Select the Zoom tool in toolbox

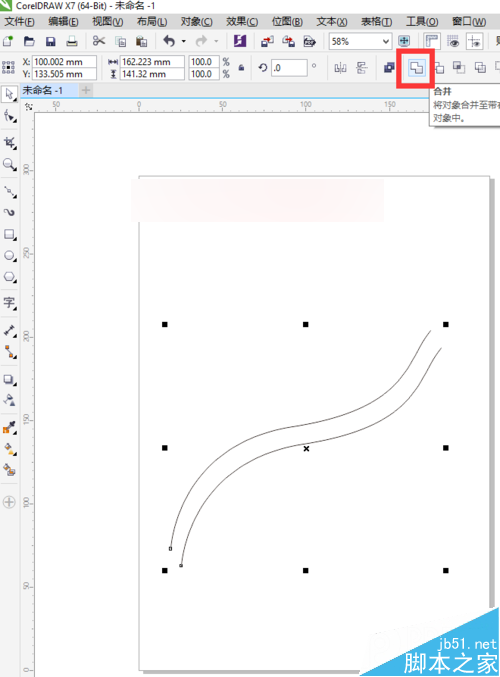(x=9, y=165)
